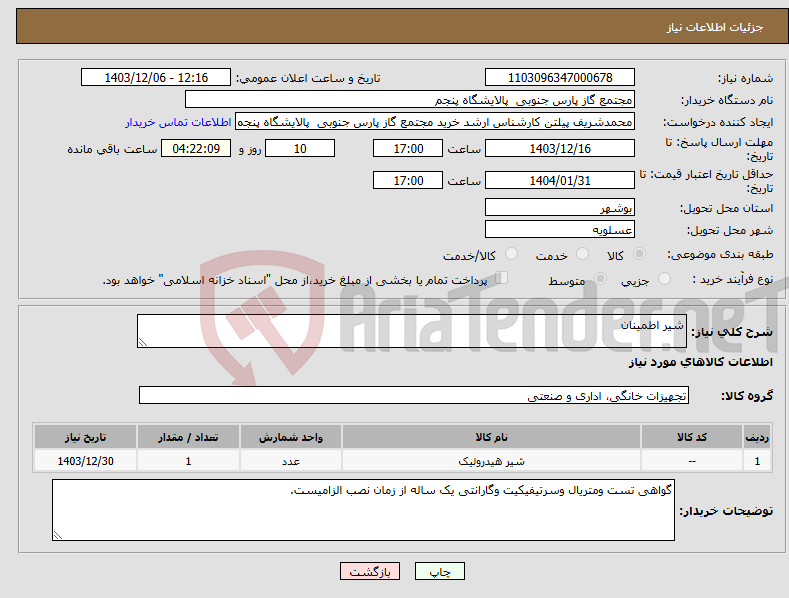Click the resize handle of description box
Viewport: 789px width, 598px height.
(x=142, y=342)
